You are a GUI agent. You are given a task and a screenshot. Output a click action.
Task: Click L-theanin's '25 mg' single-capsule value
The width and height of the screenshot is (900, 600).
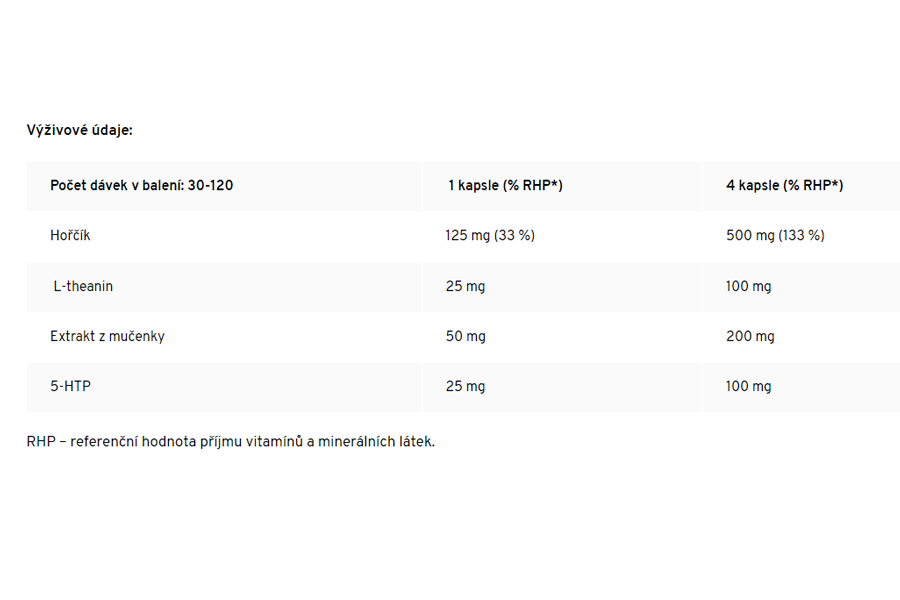pyautogui.click(x=465, y=286)
